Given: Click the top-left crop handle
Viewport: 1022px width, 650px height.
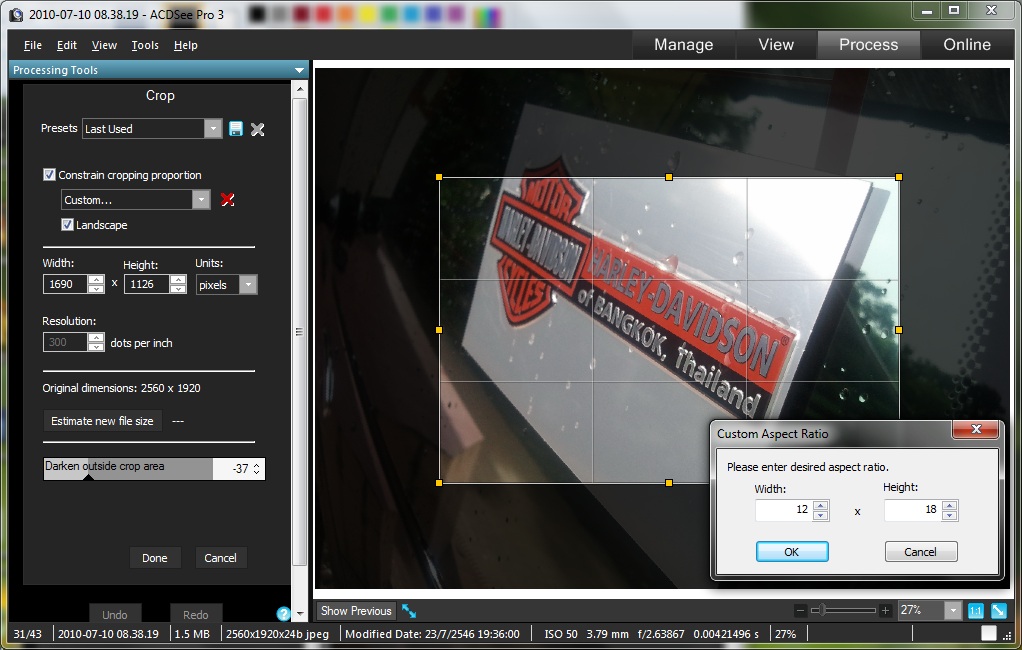Looking at the screenshot, I should [439, 177].
